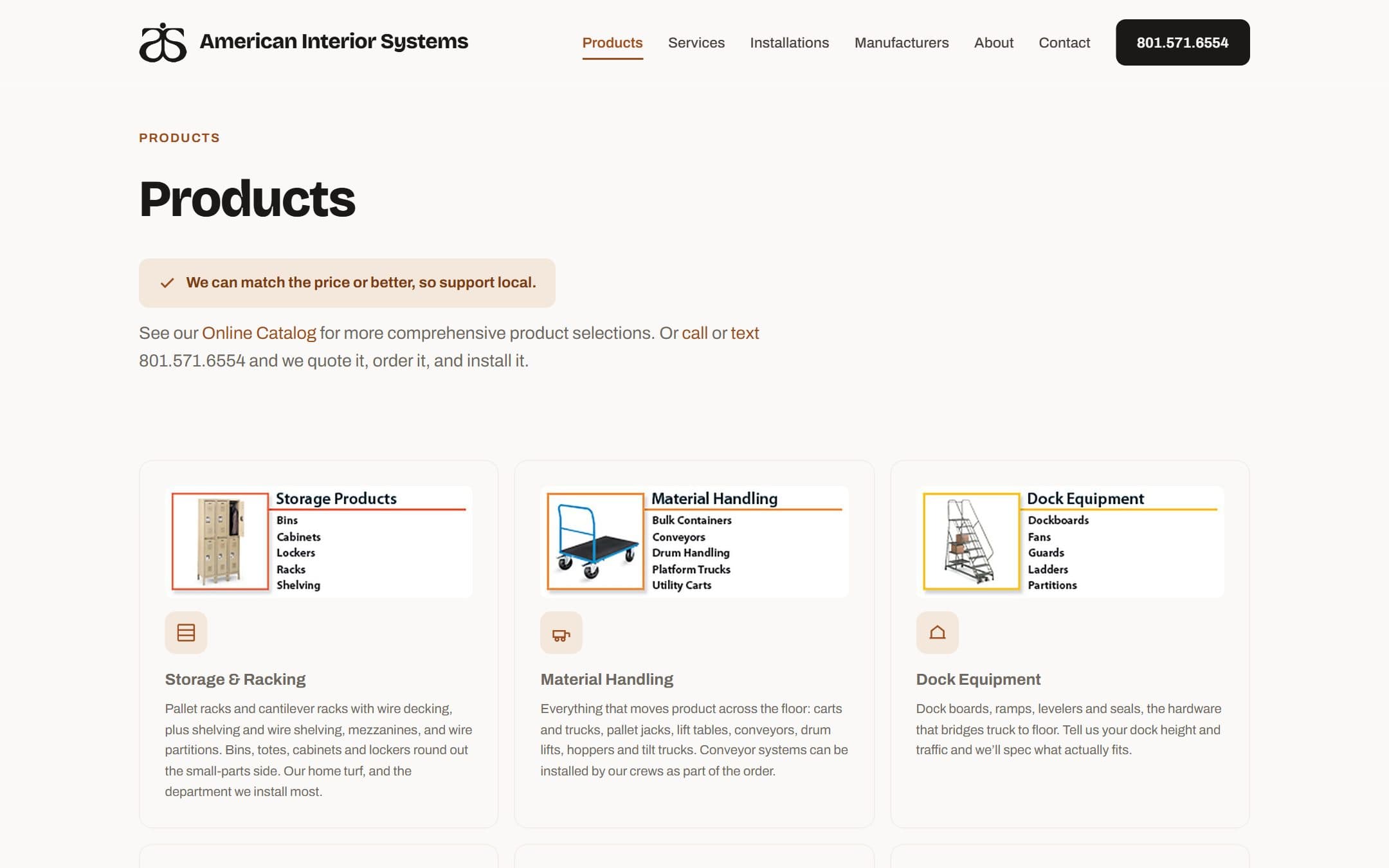
Task: Open the Services menu item
Action: pyautogui.click(x=696, y=42)
